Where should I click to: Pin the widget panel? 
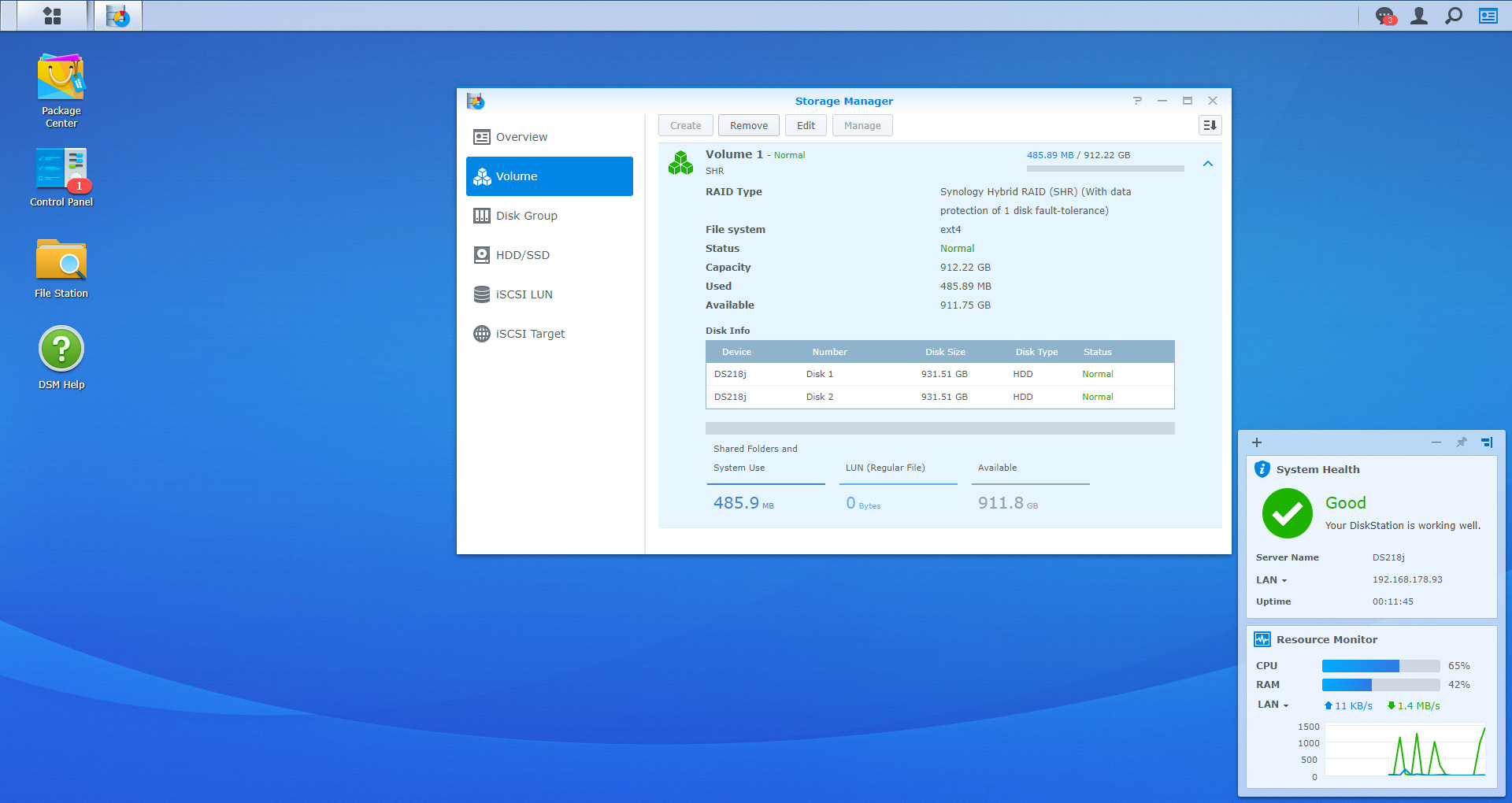coord(1462,442)
